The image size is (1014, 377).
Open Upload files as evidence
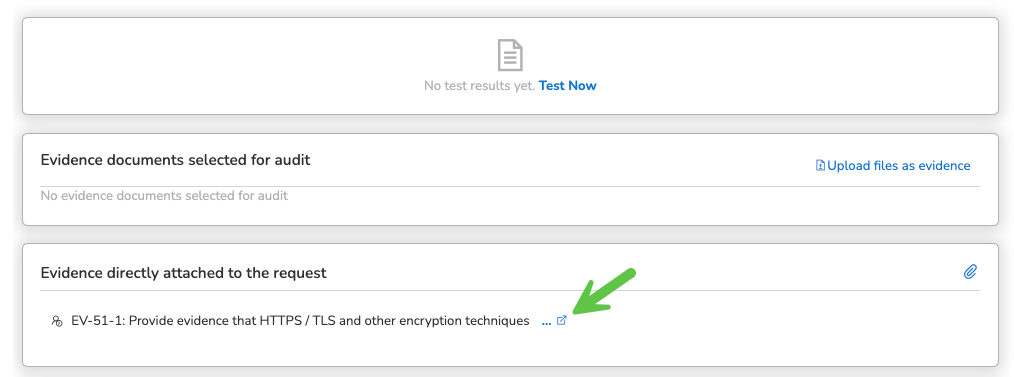click(x=898, y=166)
